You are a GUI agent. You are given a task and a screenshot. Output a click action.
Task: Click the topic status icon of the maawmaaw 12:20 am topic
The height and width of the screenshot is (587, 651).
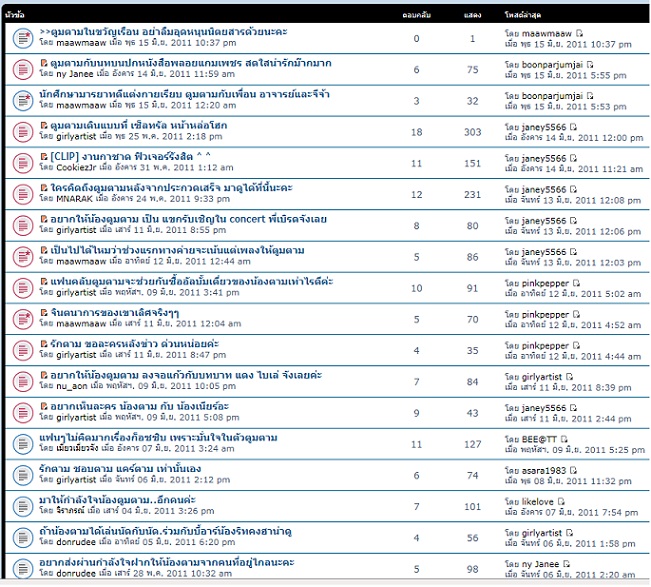tap(23, 101)
